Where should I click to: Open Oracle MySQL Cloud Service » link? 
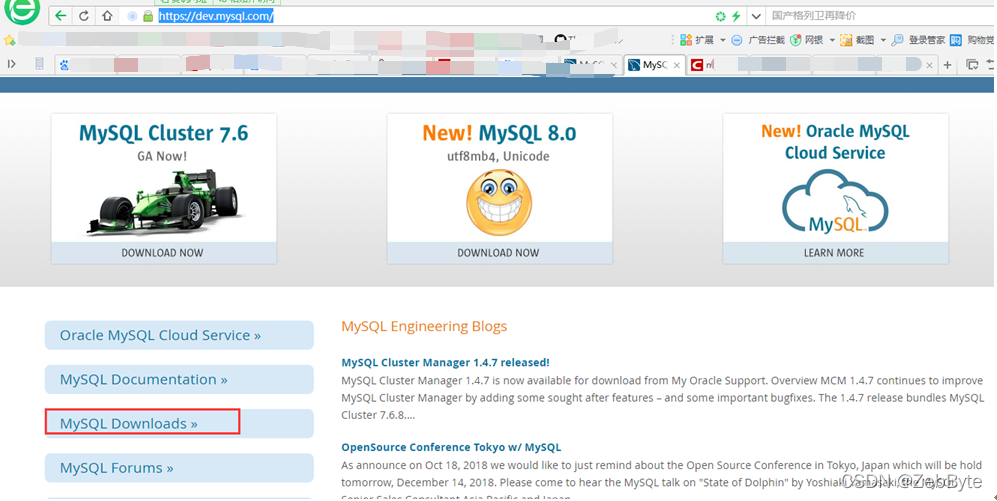pyautogui.click(x=179, y=335)
